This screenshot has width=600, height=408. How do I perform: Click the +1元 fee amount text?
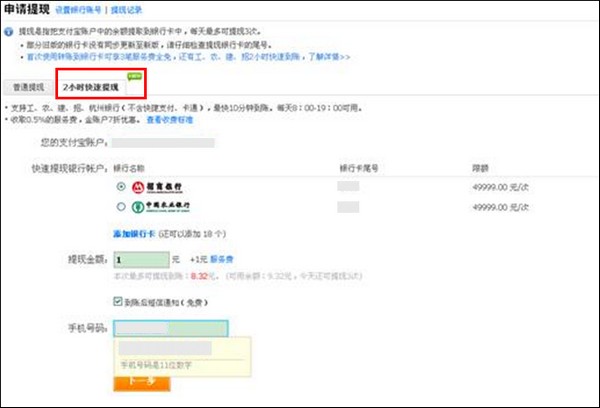pyautogui.click(x=198, y=259)
